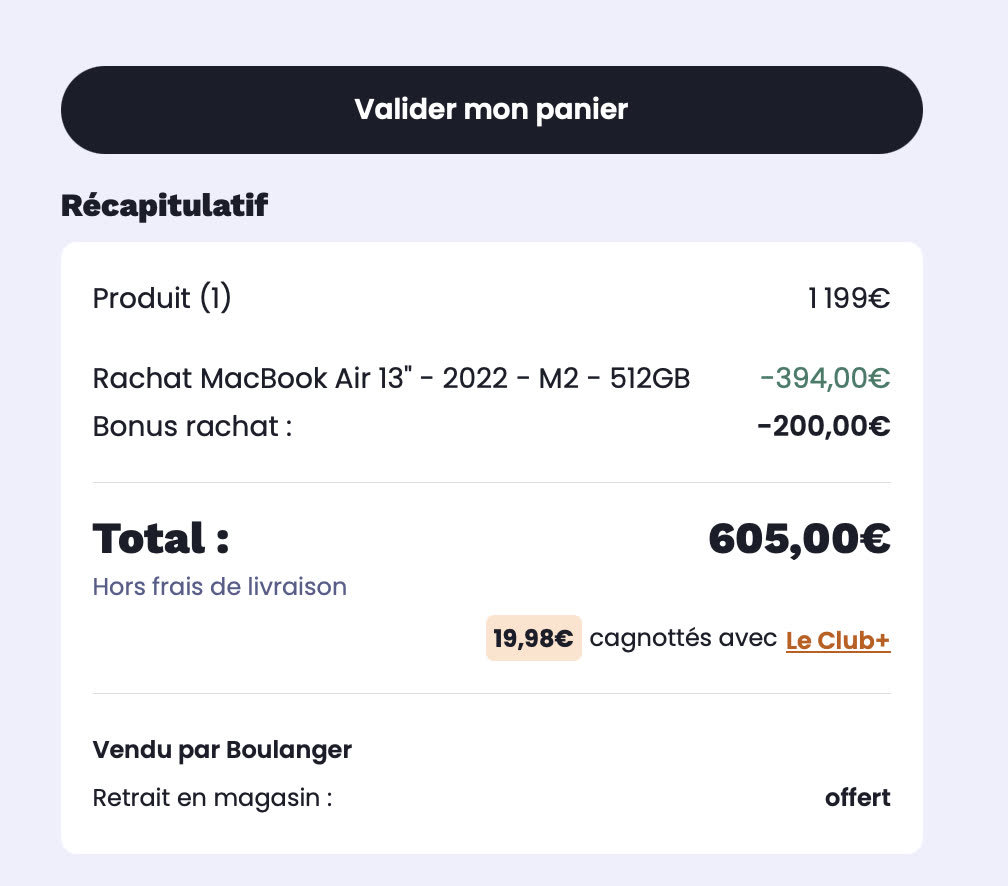Click the 1 199€ product price
Screen dimensions: 1008x886
coord(849,298)
